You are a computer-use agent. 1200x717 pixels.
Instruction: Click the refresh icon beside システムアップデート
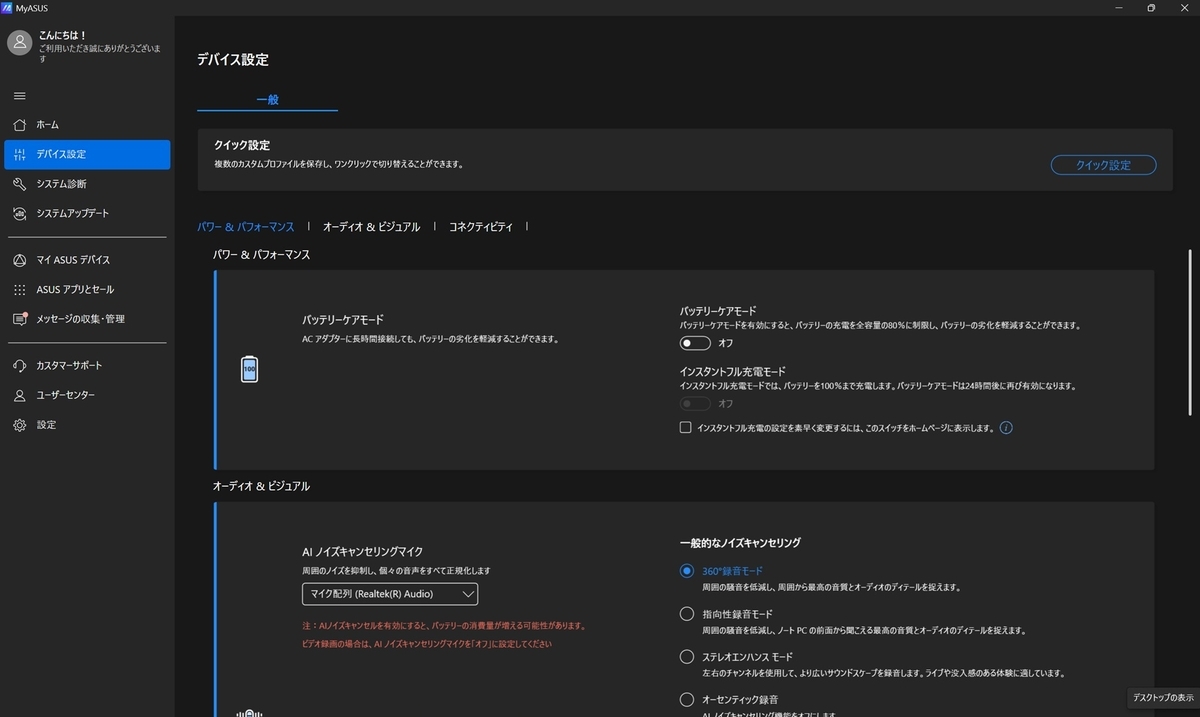[19, 214]
